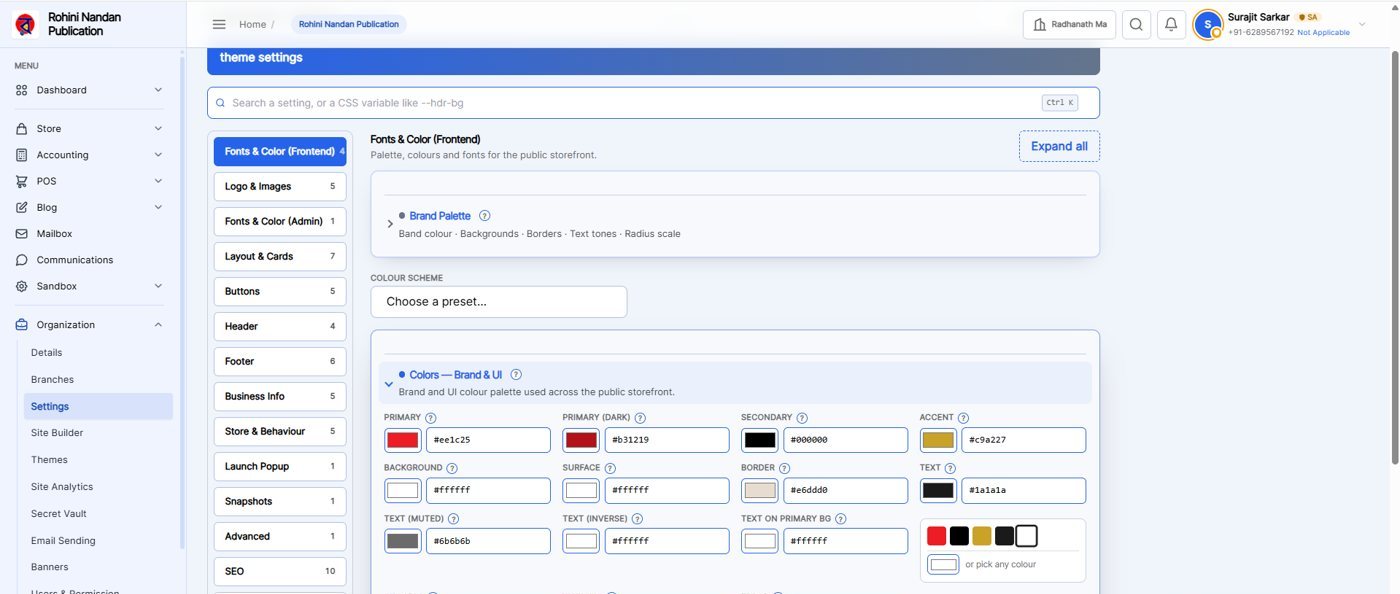Click the Rohini Nandan Publication logo

coord(26,24)
